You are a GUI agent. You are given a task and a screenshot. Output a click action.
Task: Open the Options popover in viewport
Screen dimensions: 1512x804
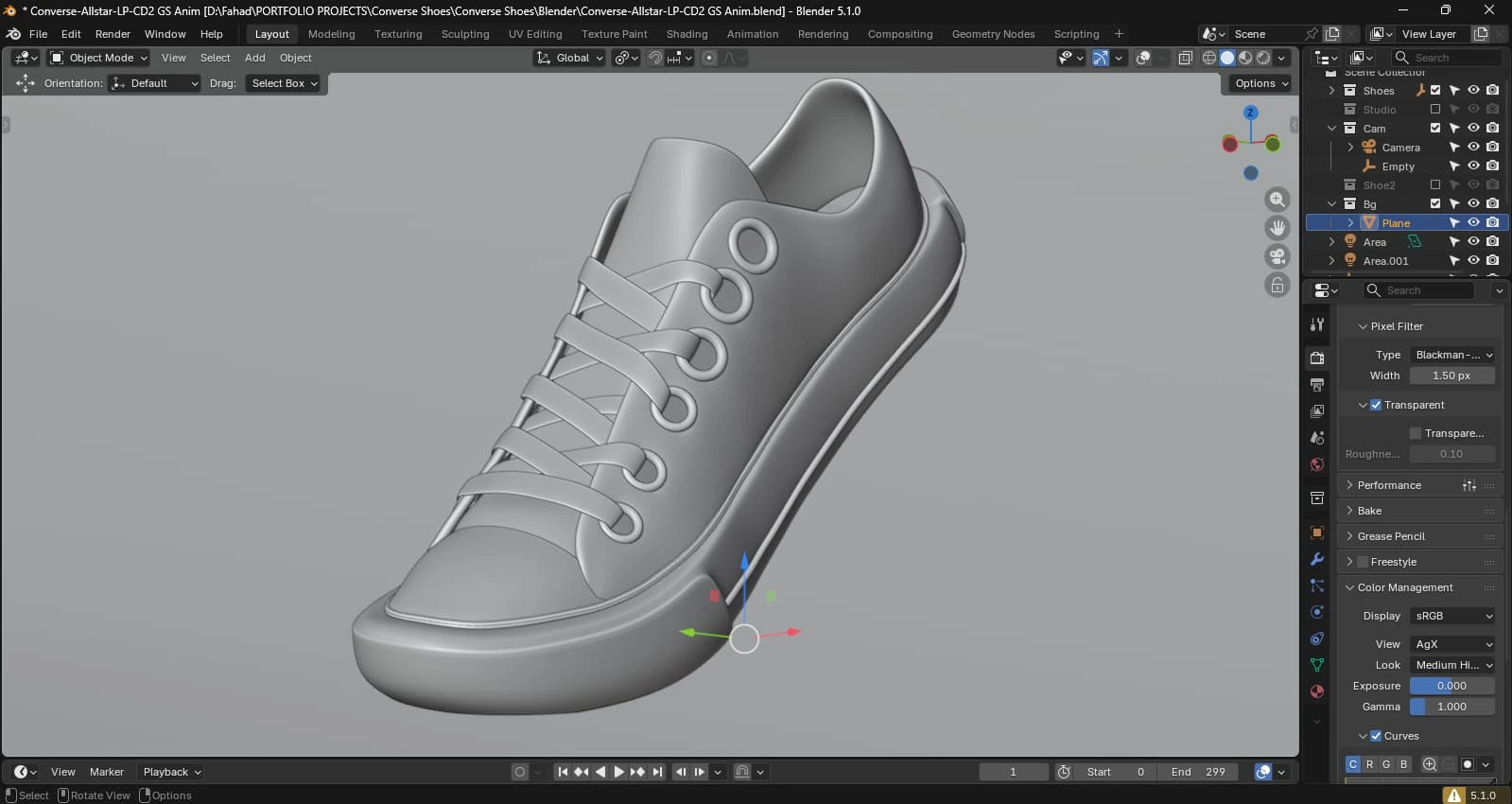(1261, 83)
